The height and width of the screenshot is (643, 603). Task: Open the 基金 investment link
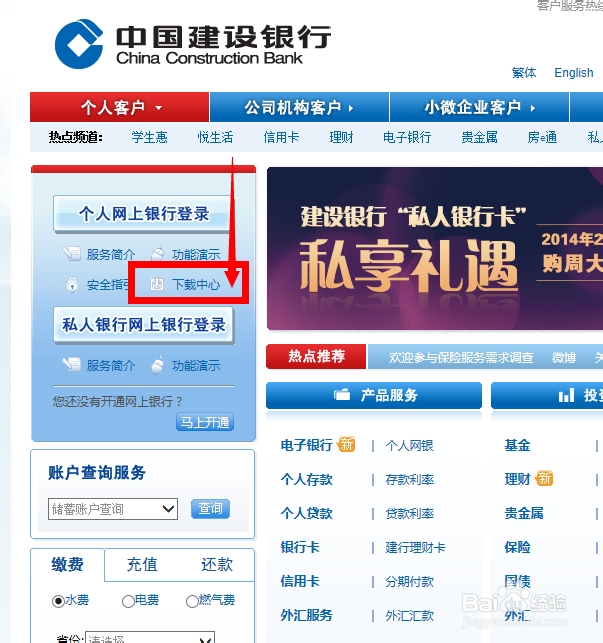517,445
